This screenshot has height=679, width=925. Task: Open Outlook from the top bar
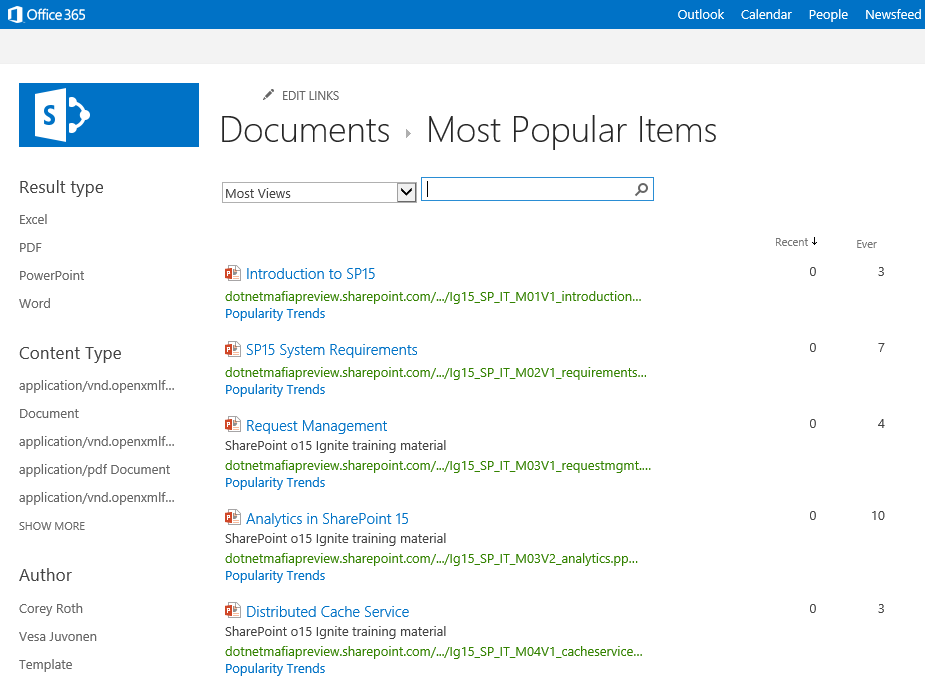pyautogui.click(x=700, y=15)
